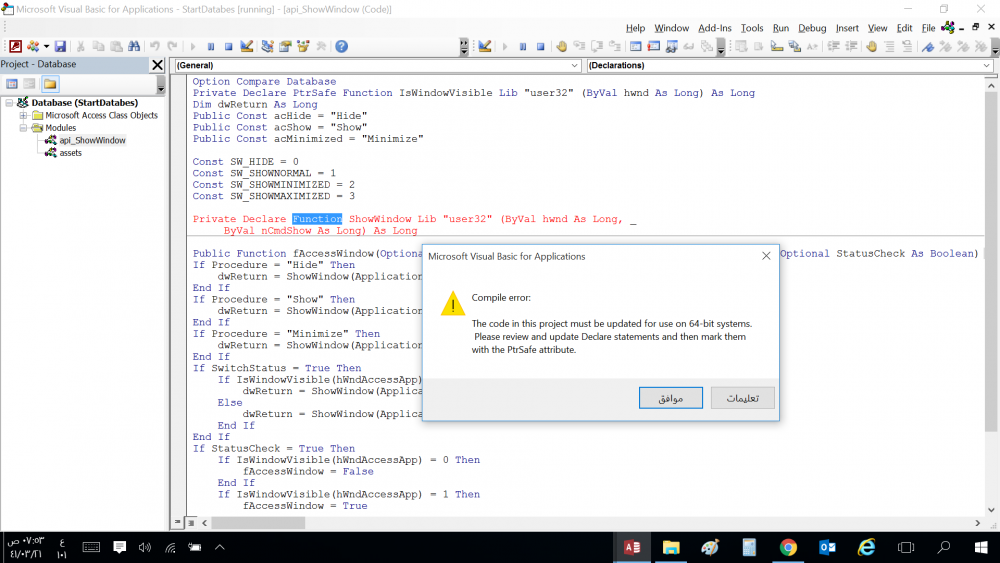Open the Project Explorer from the toolbar
The width and height of the screenshot is (1000, 563).
coord(267,47)
